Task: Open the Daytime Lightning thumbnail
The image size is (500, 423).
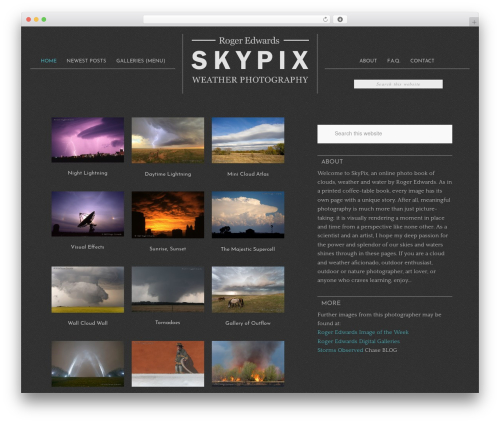Action: (x=168, y=140)
